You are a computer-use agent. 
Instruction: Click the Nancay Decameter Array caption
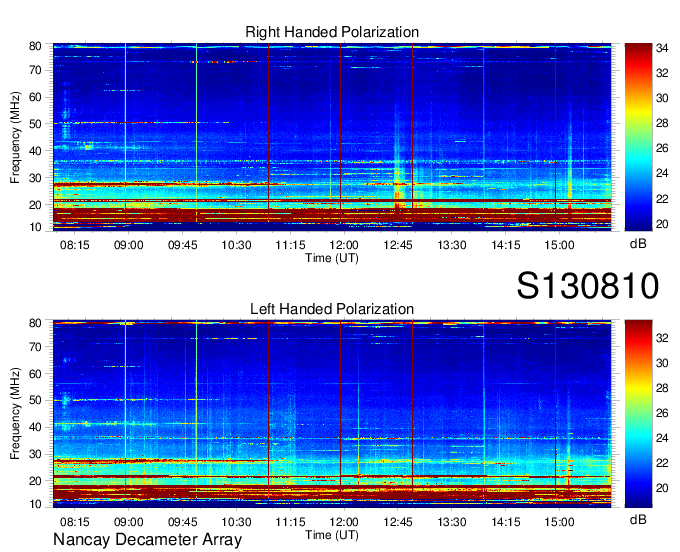pyautogui.click(x=147, y=540)
